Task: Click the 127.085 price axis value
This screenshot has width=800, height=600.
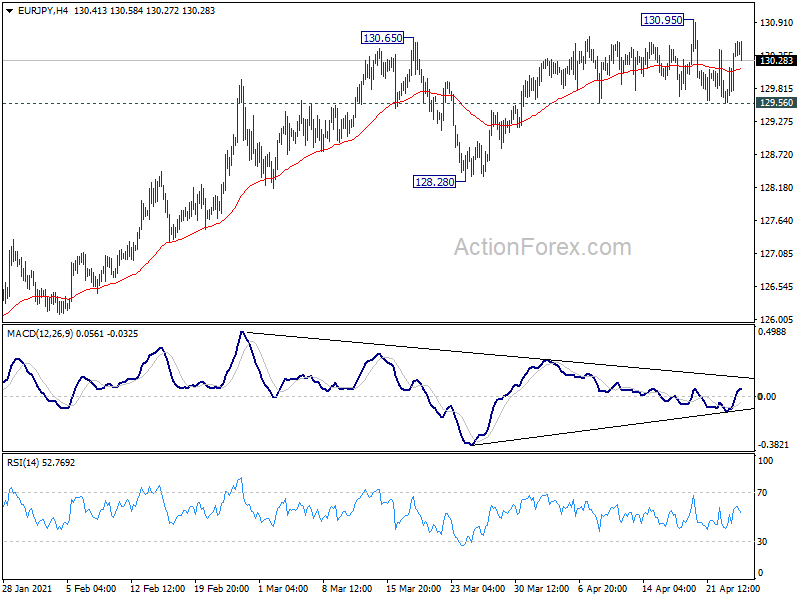Action: (776, 254)
